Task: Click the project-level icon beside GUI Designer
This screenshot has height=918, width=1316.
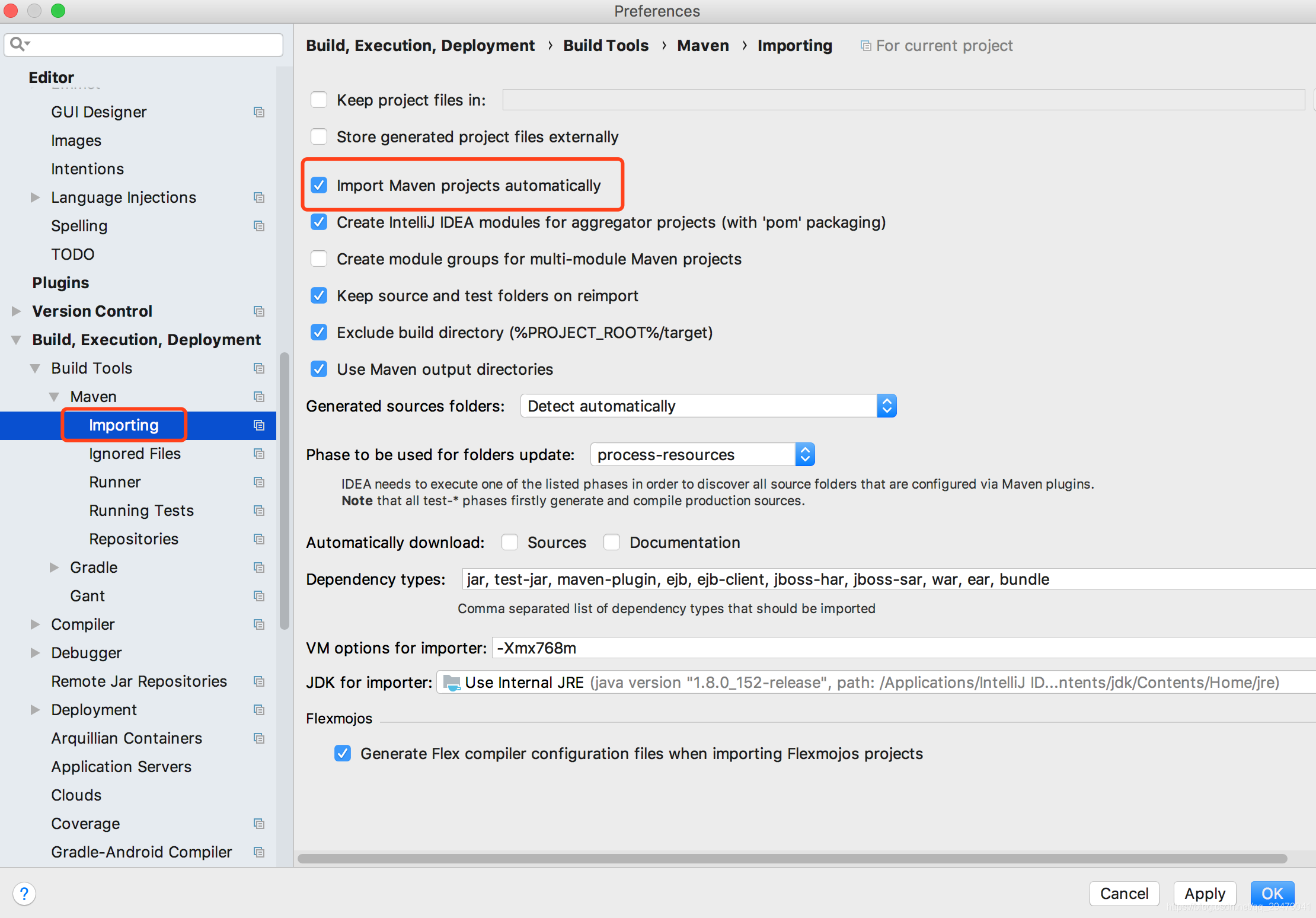Action: (259, 112)
